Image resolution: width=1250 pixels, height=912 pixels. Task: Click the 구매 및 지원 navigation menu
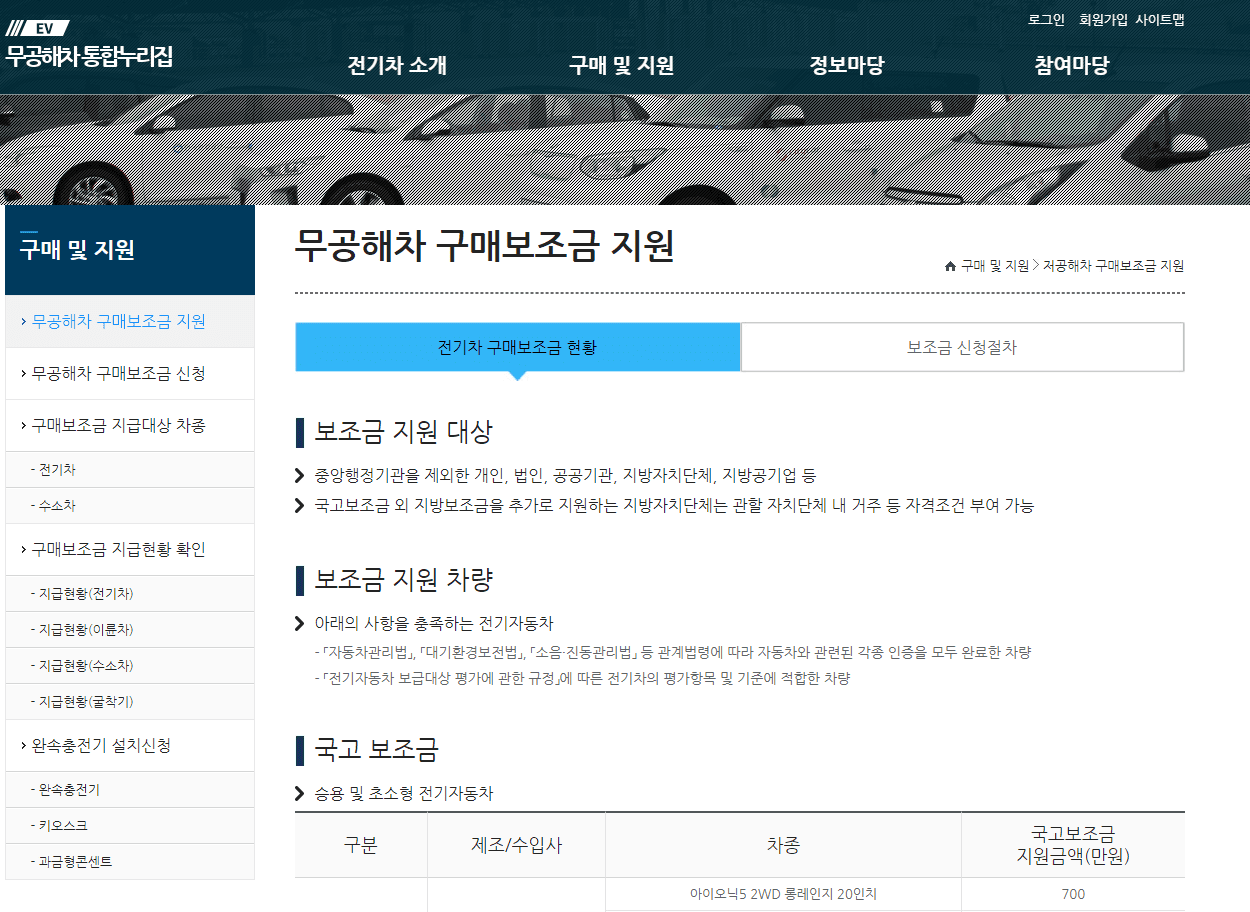[621, 64]
